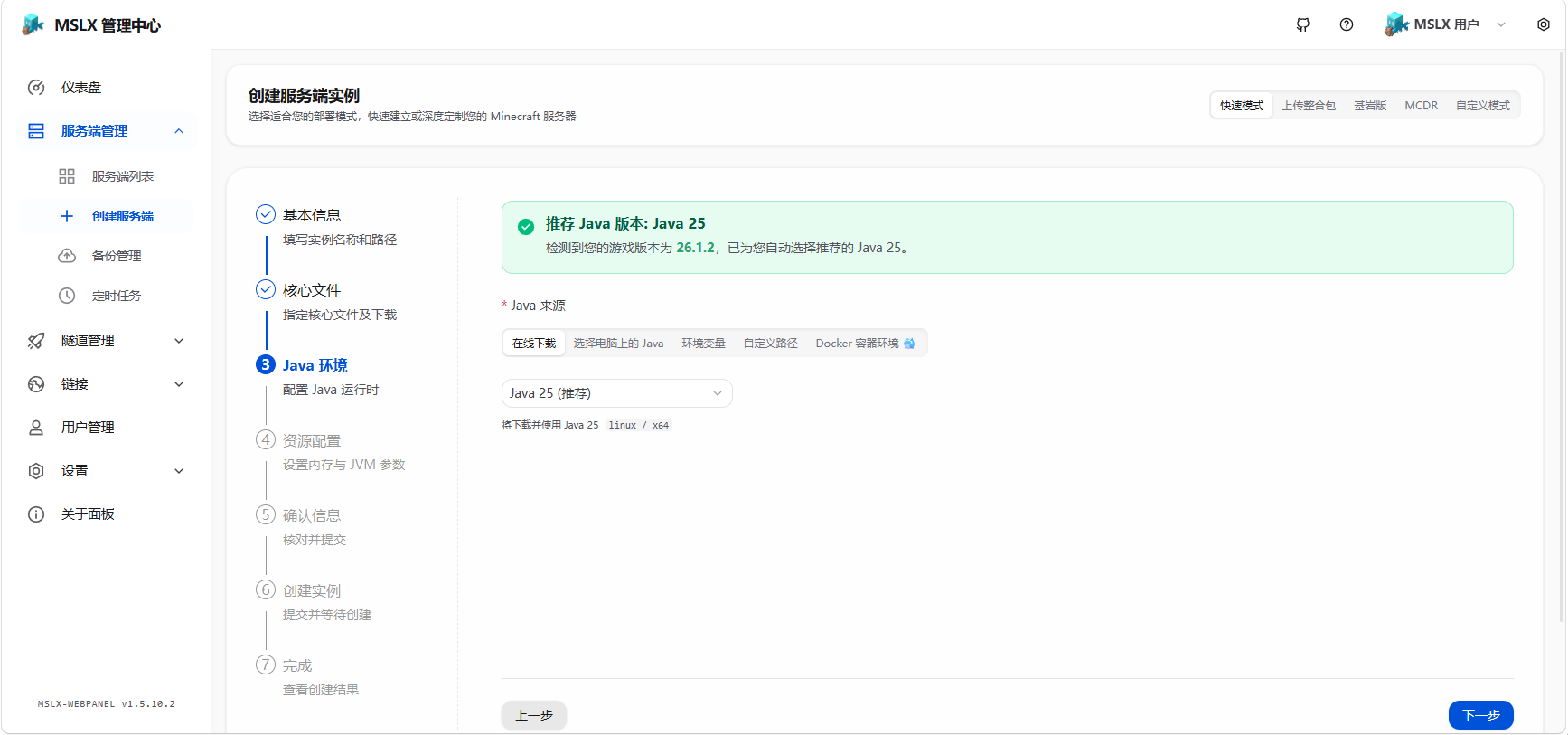Click the about panel info icon
This screenshot has width=1568, height=735.
pos(36,514)
